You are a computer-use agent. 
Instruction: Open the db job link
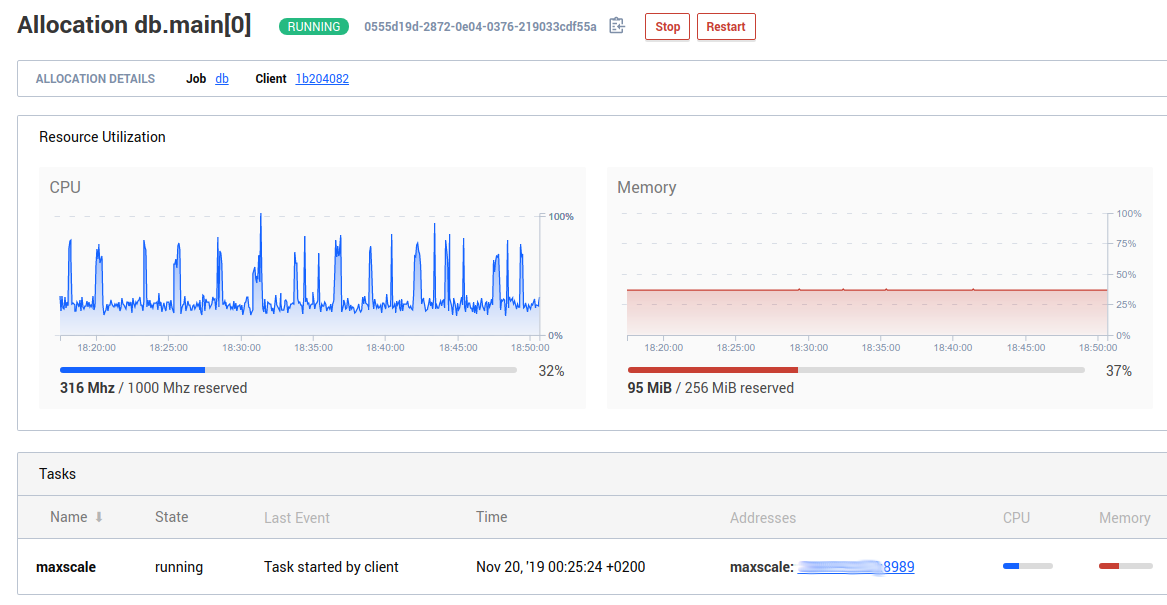click(222, 79)
